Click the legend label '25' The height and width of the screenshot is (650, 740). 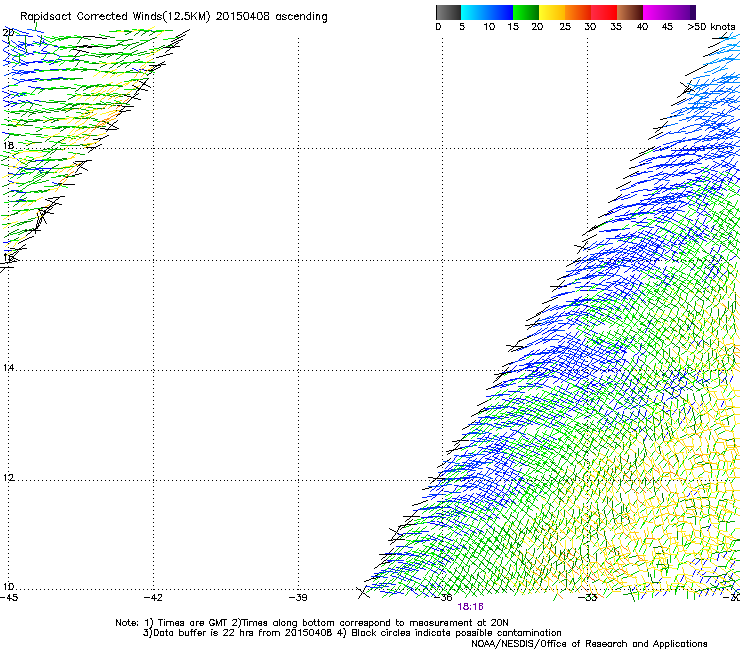coord(565,27)
